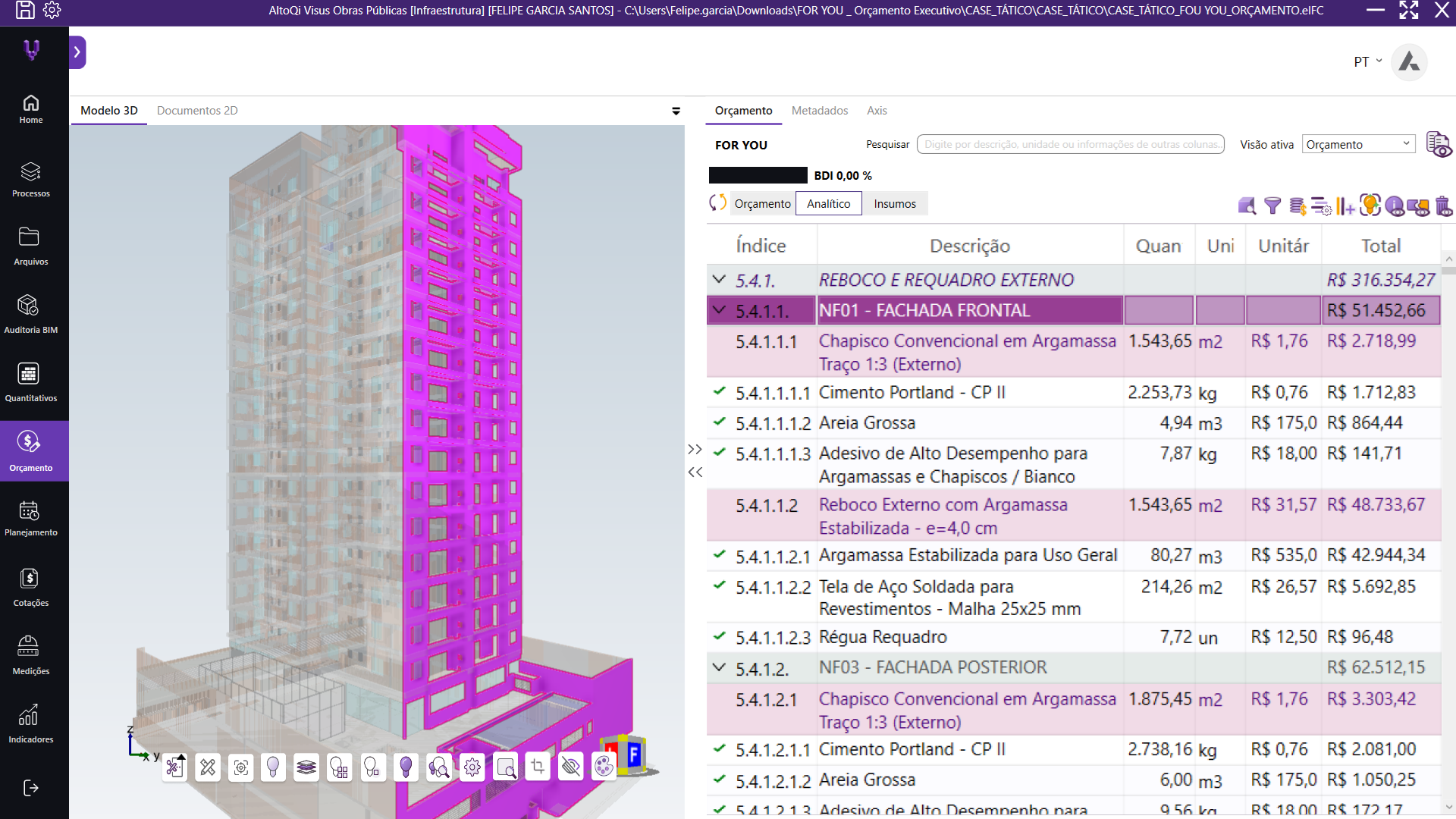1456x819 pixels.
Task: Open the Auditoria BIM sidebar module
Action: pos(30,314)
